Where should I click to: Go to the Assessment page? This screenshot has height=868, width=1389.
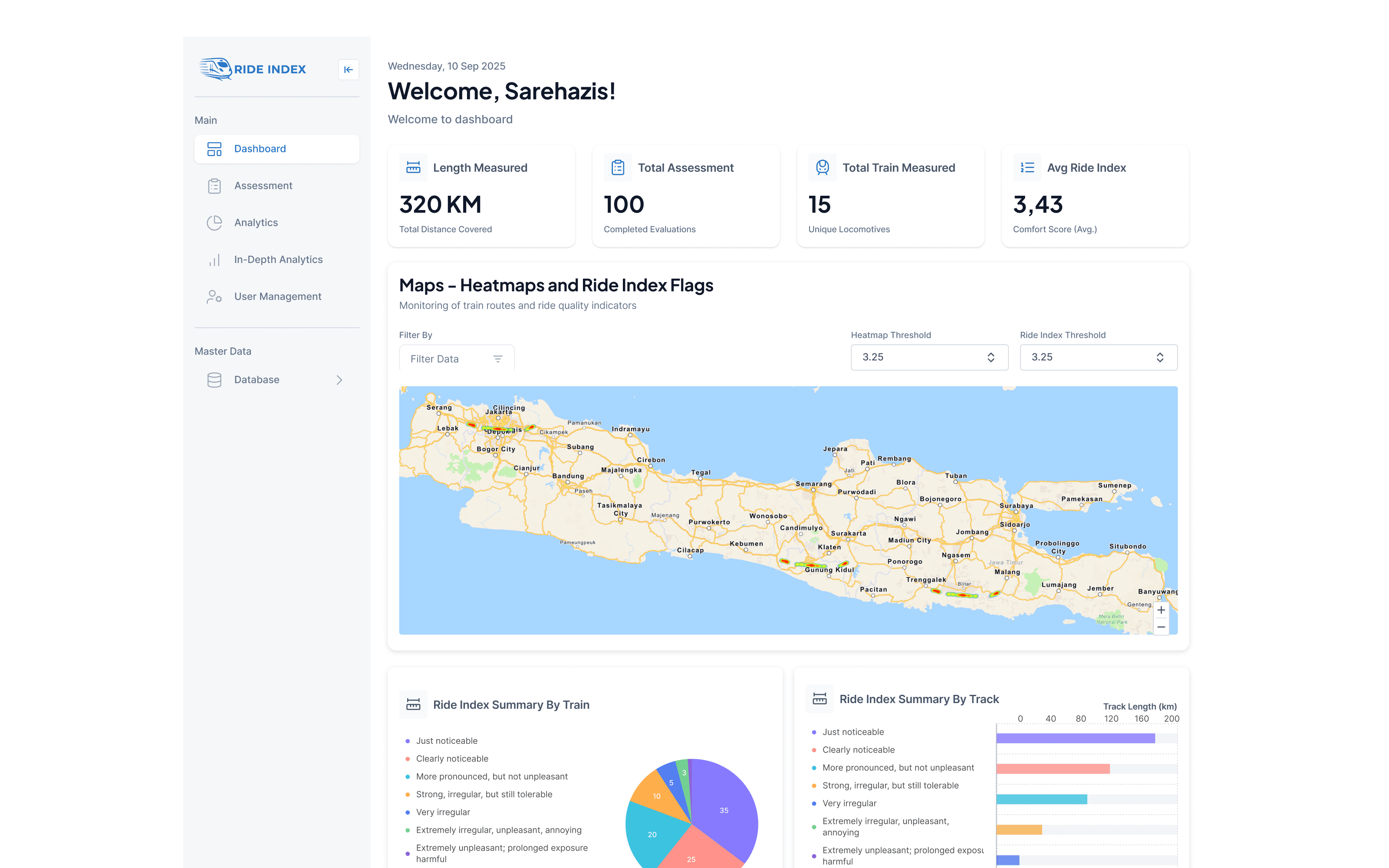pyautogui.click(x=276, y=186)
